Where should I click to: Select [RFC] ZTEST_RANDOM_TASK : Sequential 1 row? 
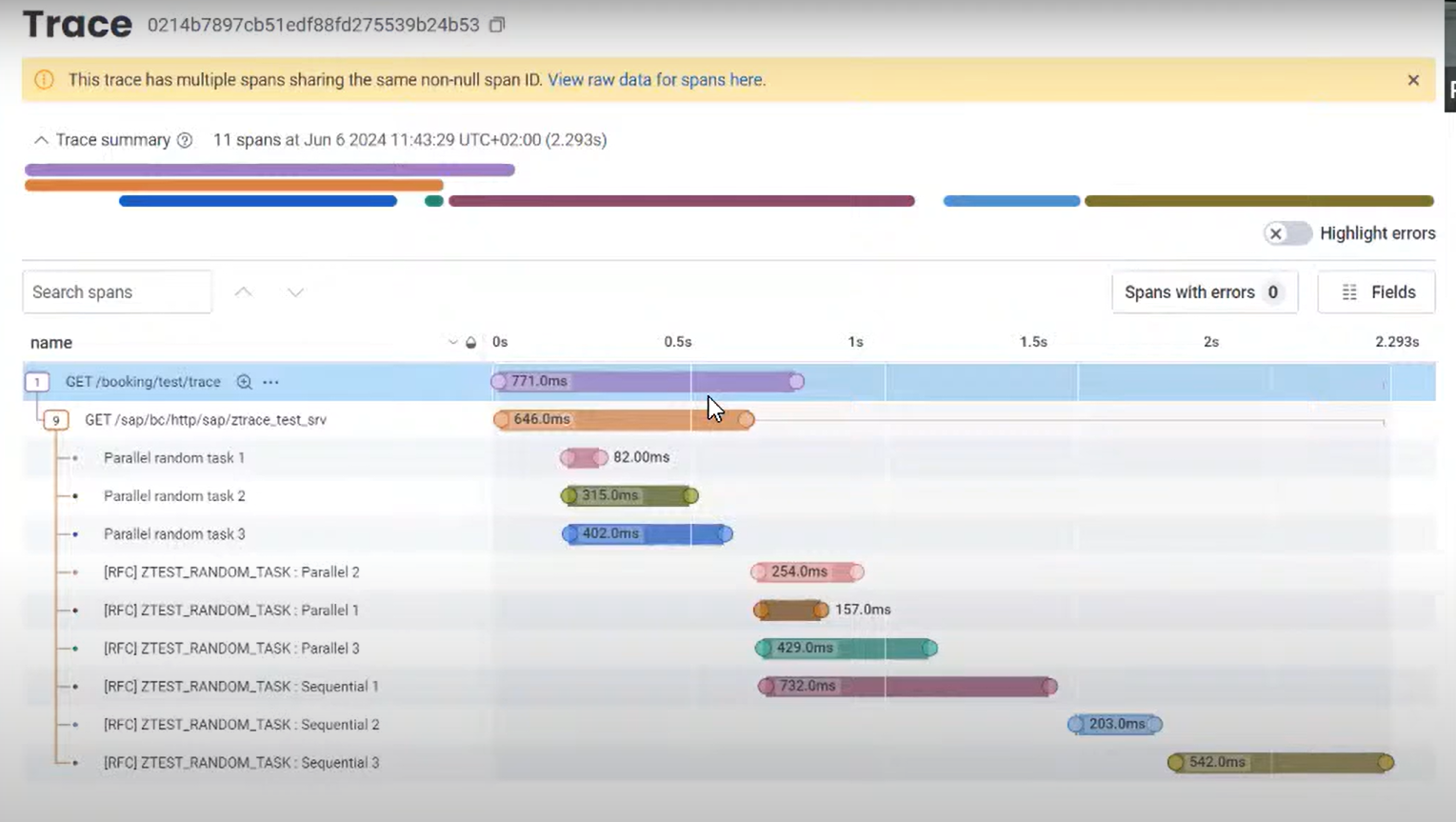(728, 687)
